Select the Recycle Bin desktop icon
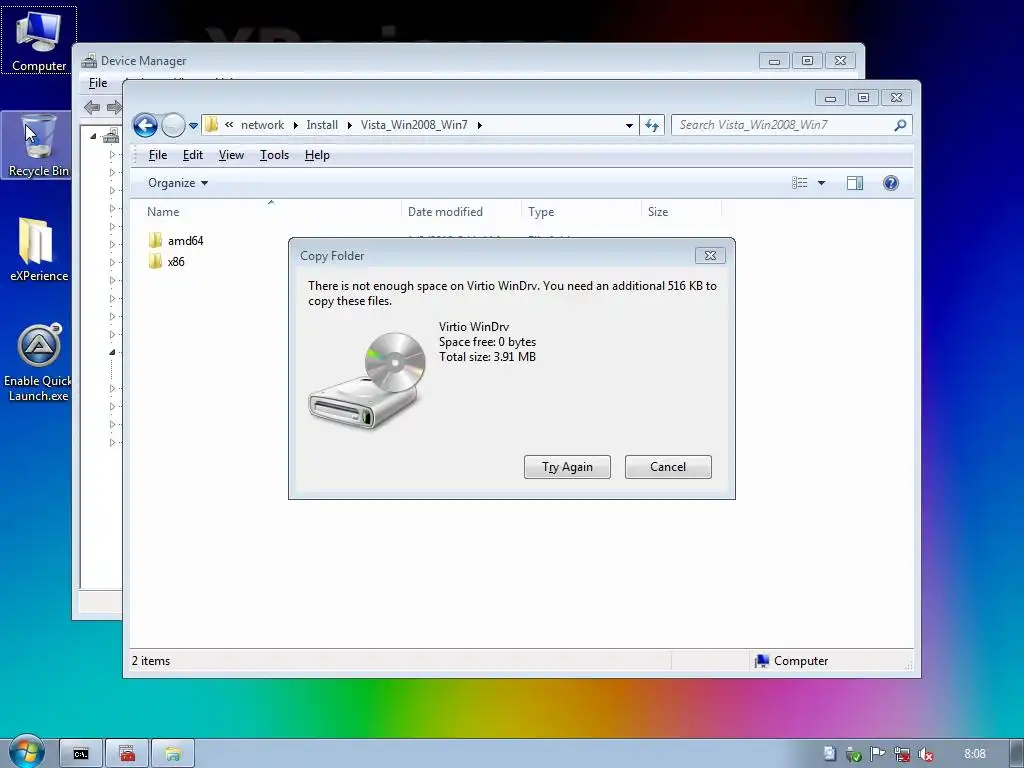The height and width of the screenshot is (768, 1024). [x=37, y=145]
